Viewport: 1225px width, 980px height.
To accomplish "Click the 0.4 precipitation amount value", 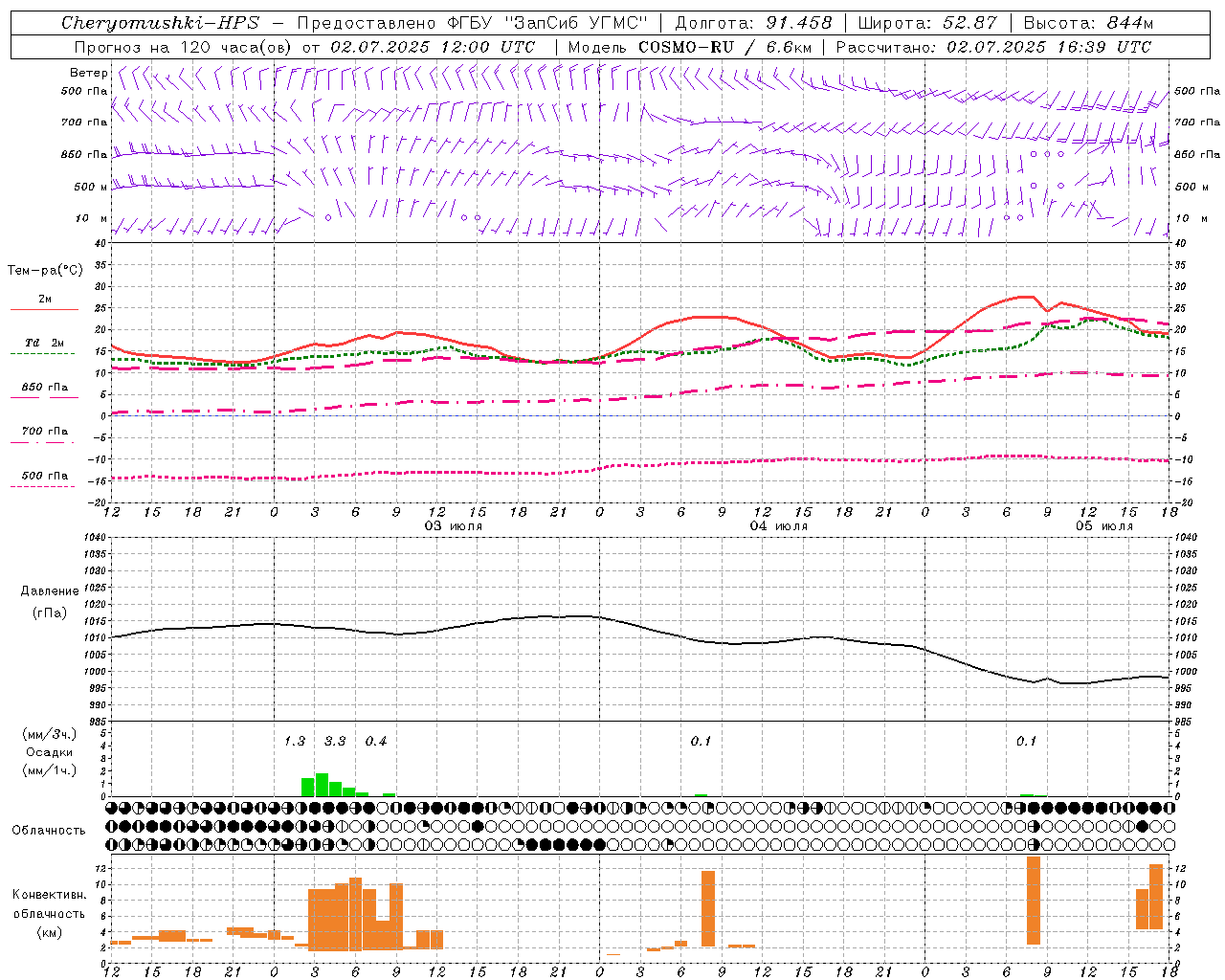I will coord(376,742).
